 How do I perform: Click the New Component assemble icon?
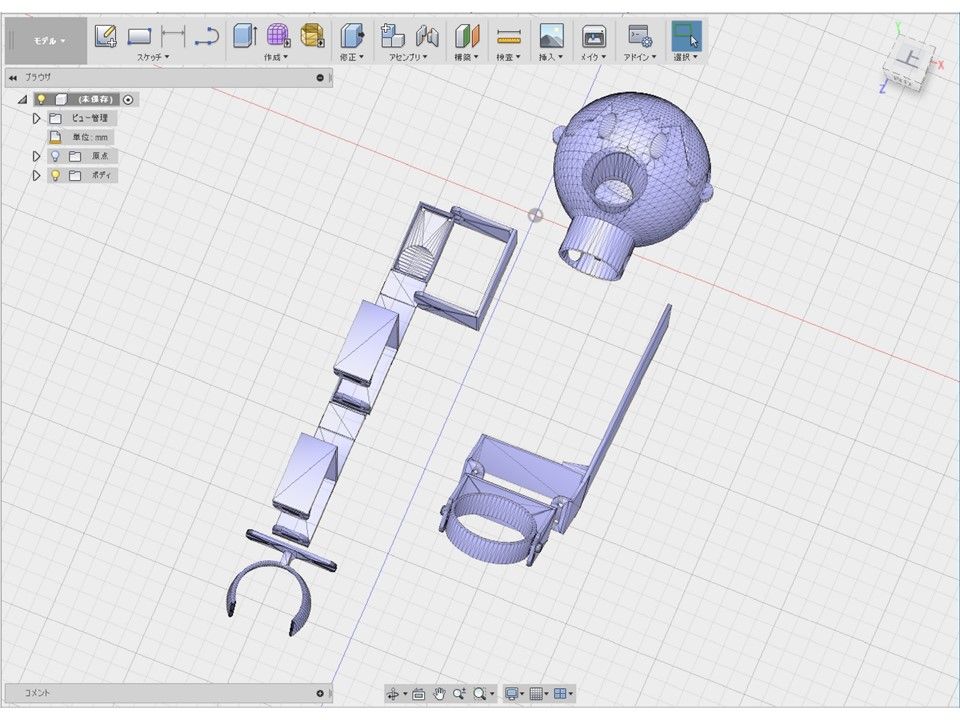pos(392,36)
